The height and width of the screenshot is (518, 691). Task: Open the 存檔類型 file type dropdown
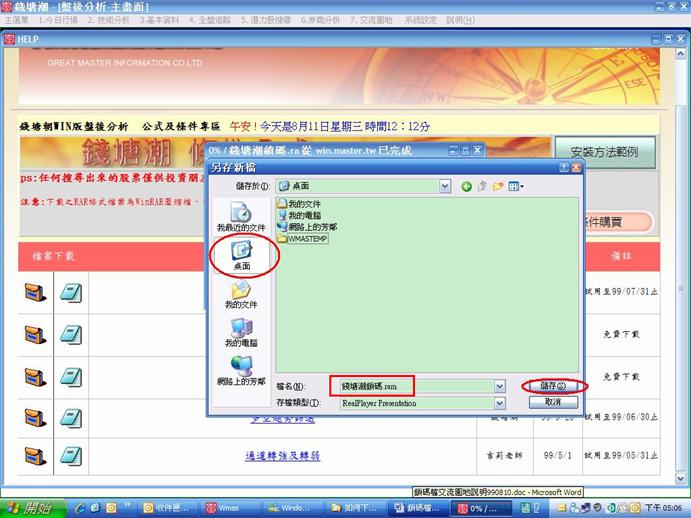499,402
